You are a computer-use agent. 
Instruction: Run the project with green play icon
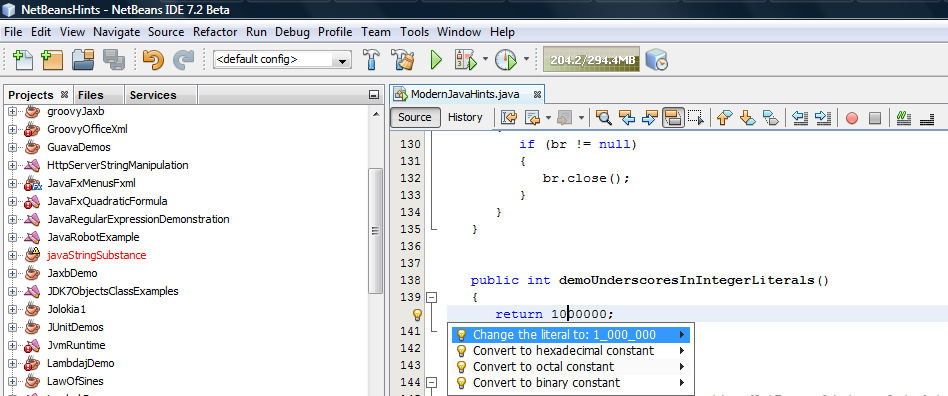click(436, 59)
